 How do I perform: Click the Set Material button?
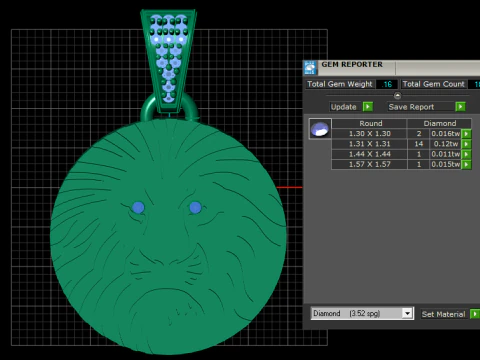coord(443,314)
